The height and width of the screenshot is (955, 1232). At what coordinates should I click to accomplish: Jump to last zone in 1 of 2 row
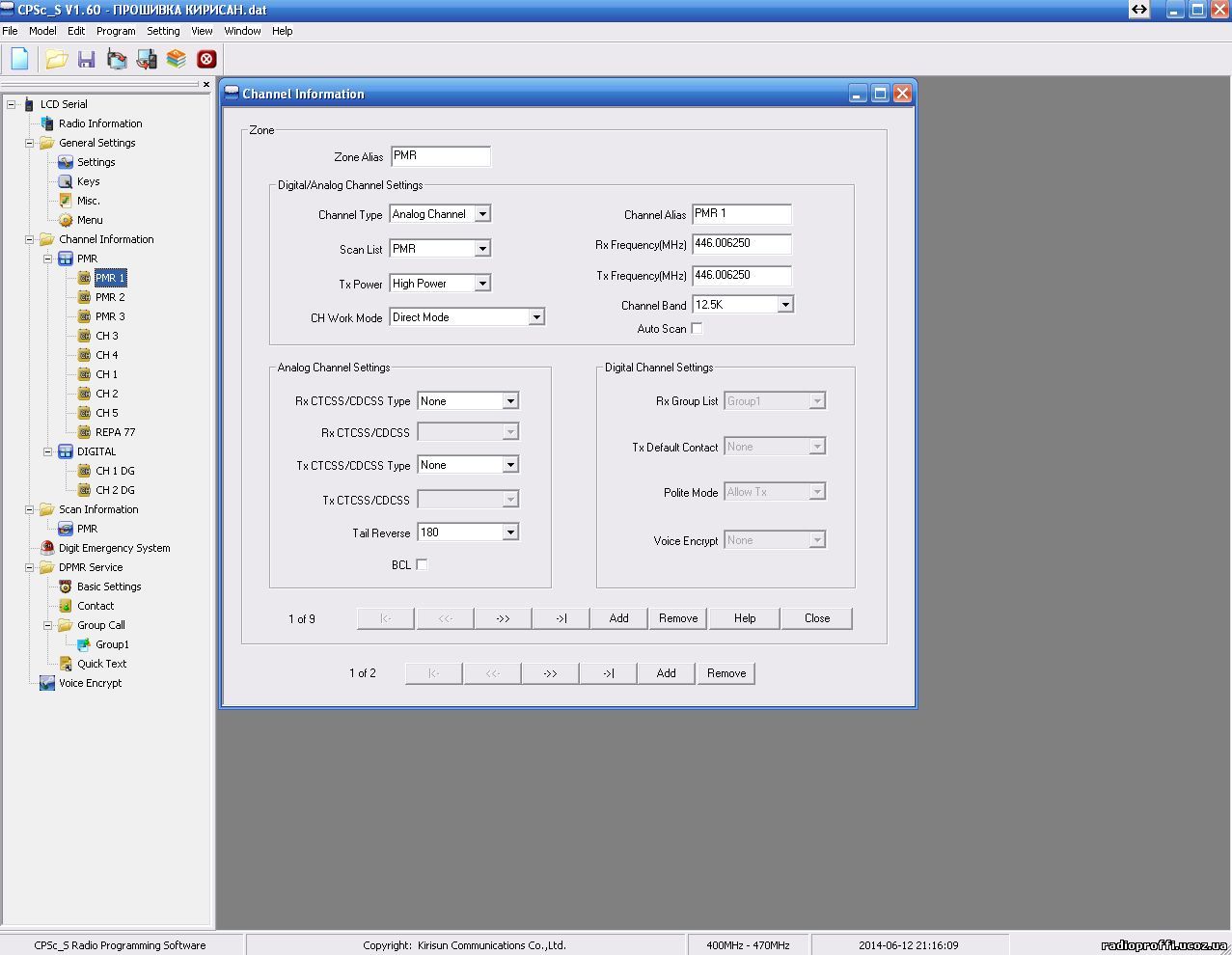tap(608, 673)
